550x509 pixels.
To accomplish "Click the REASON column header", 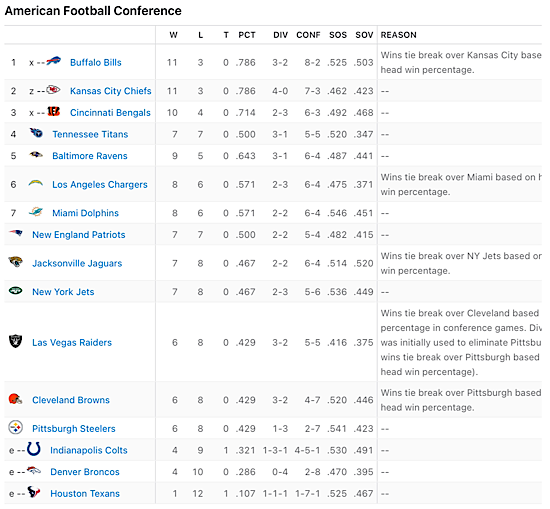I will 398,35.
